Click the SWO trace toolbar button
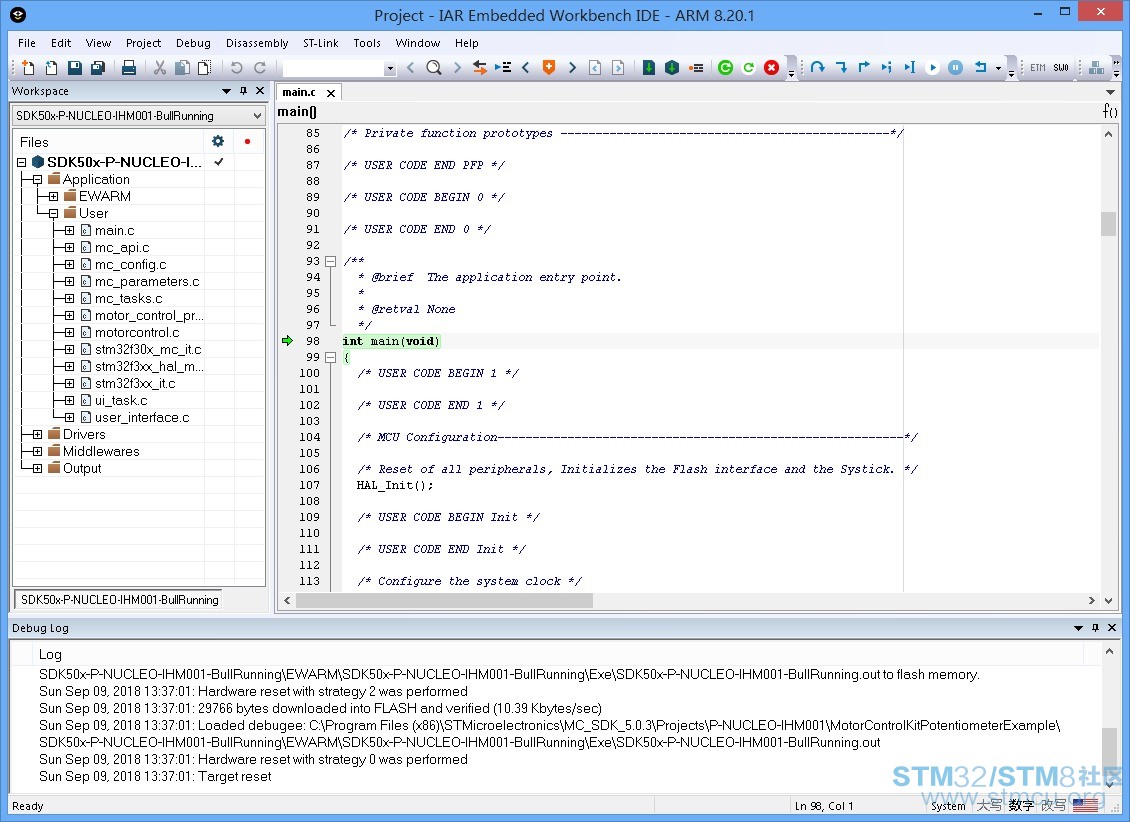 1061,68
